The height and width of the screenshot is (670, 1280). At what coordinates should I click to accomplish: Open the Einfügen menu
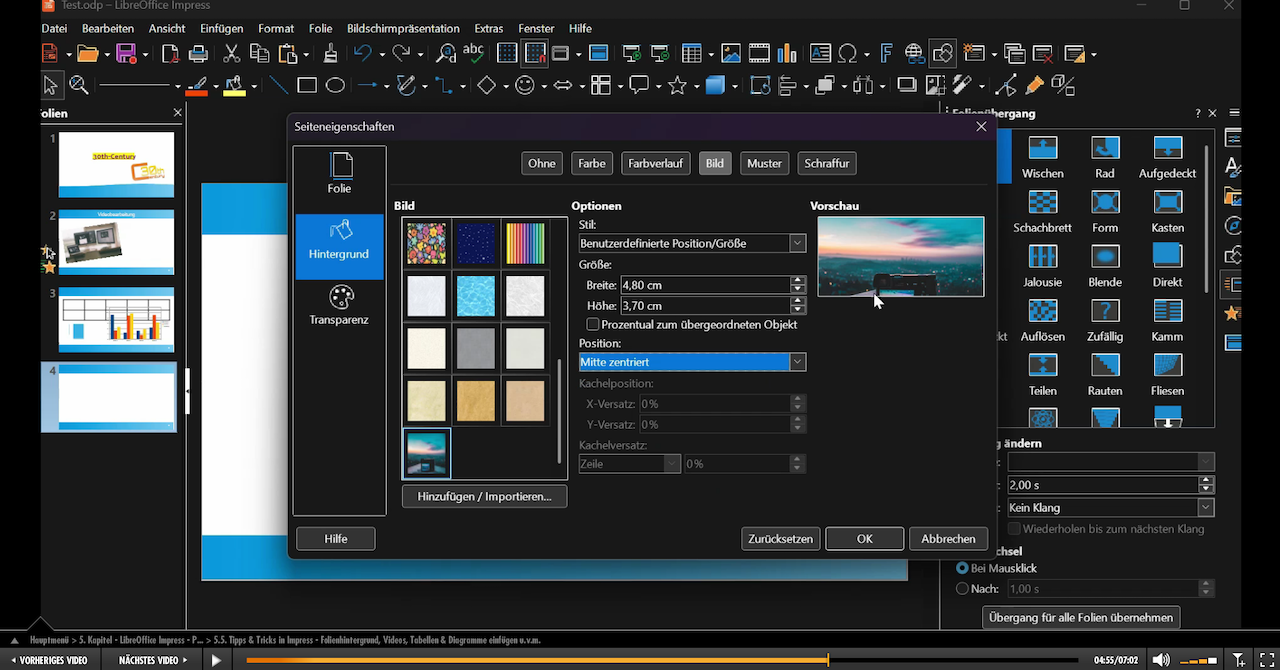click(221, 28)
